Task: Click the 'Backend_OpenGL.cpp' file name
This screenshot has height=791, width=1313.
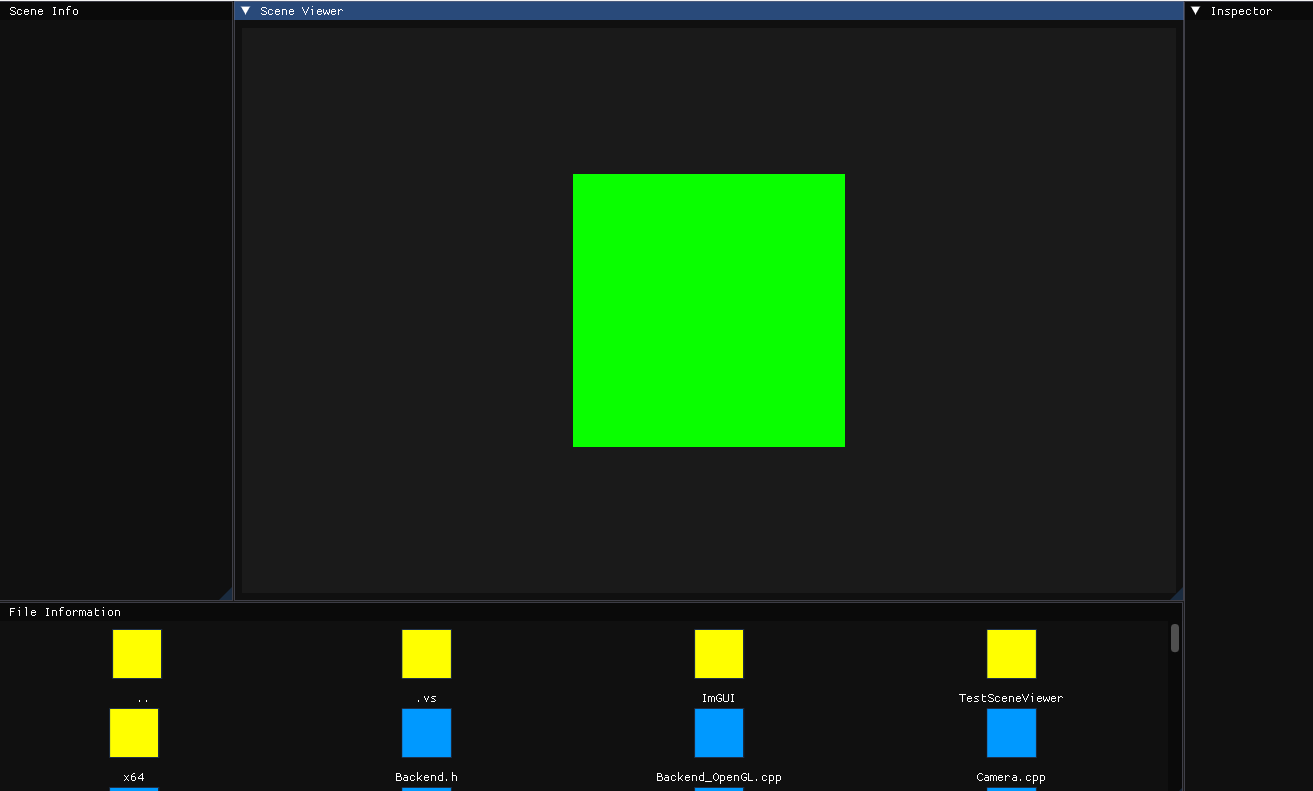Action: coord(719,777)
